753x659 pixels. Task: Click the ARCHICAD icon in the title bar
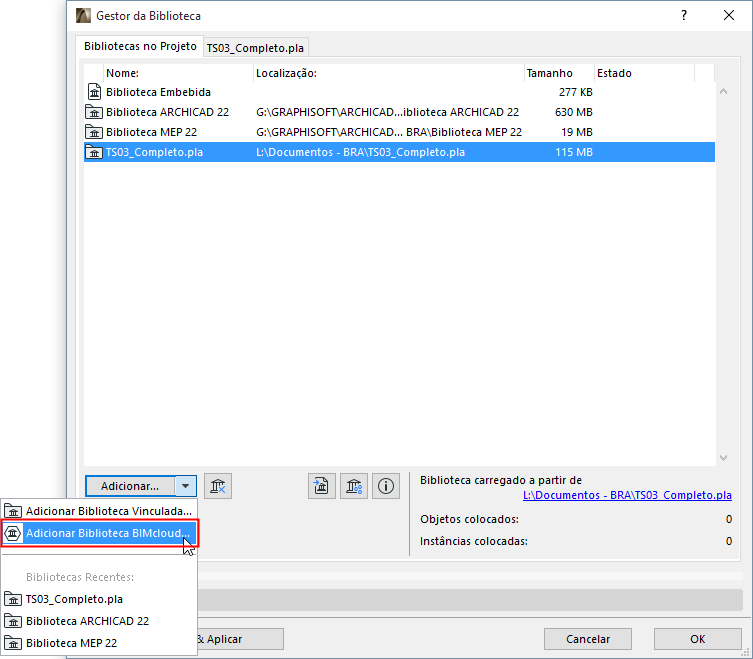pyautogui.click(x=84, y=15)
